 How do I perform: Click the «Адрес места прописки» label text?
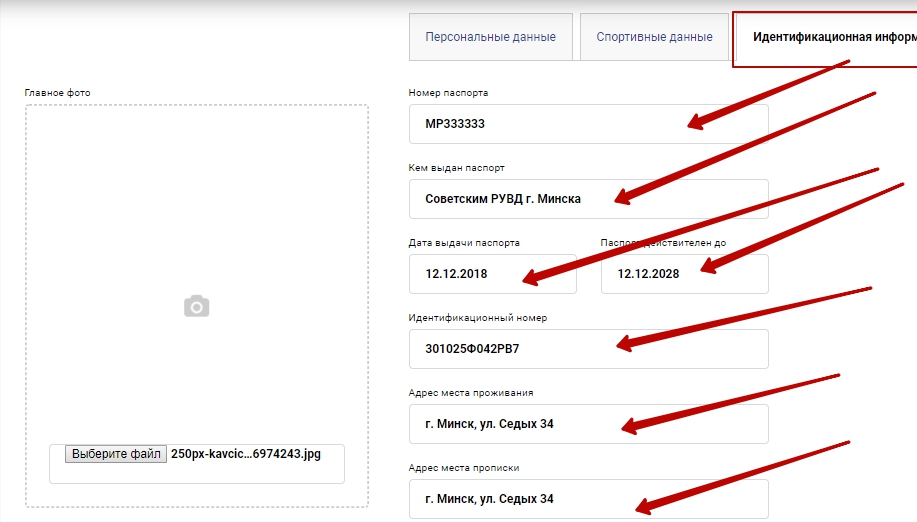[x=464, y=468]
